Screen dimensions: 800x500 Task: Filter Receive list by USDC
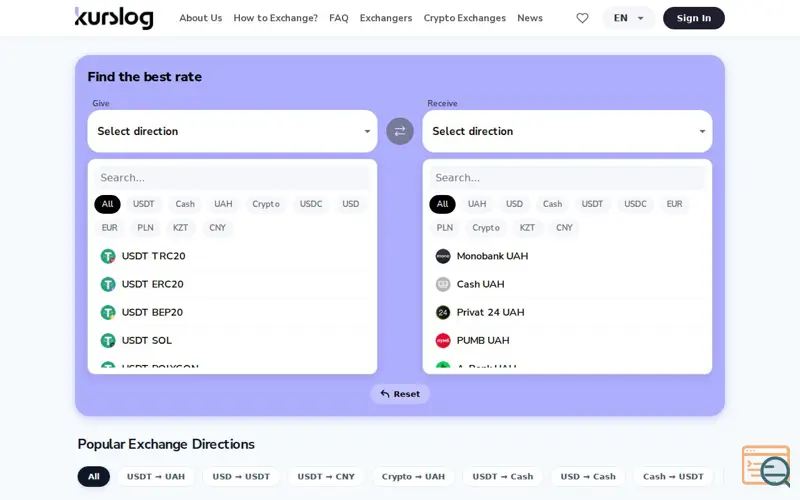pyautogui.click(x=635, y=204)
